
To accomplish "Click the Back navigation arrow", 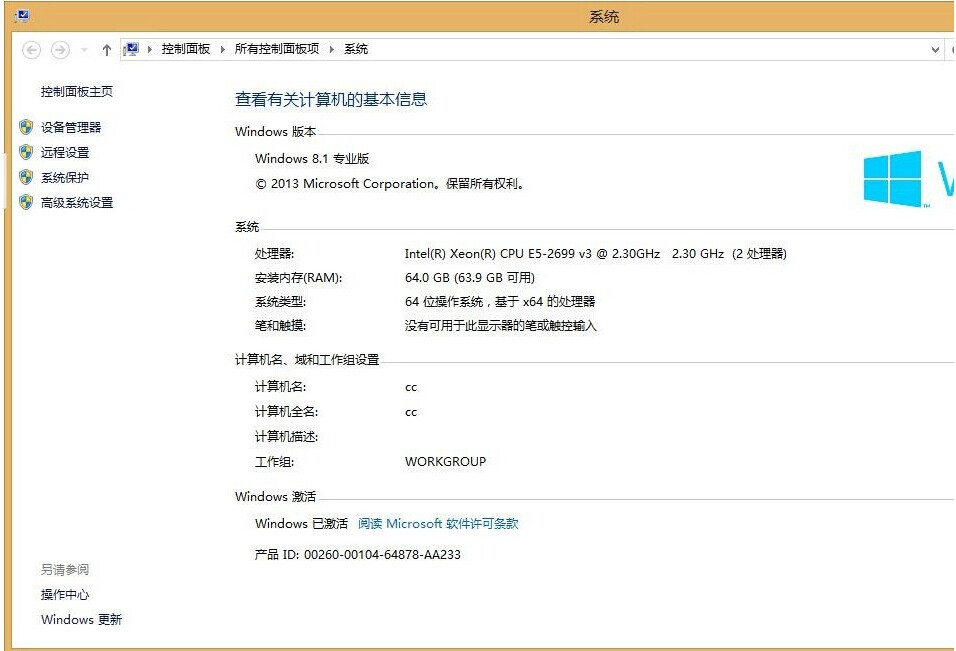I will 32,49.
